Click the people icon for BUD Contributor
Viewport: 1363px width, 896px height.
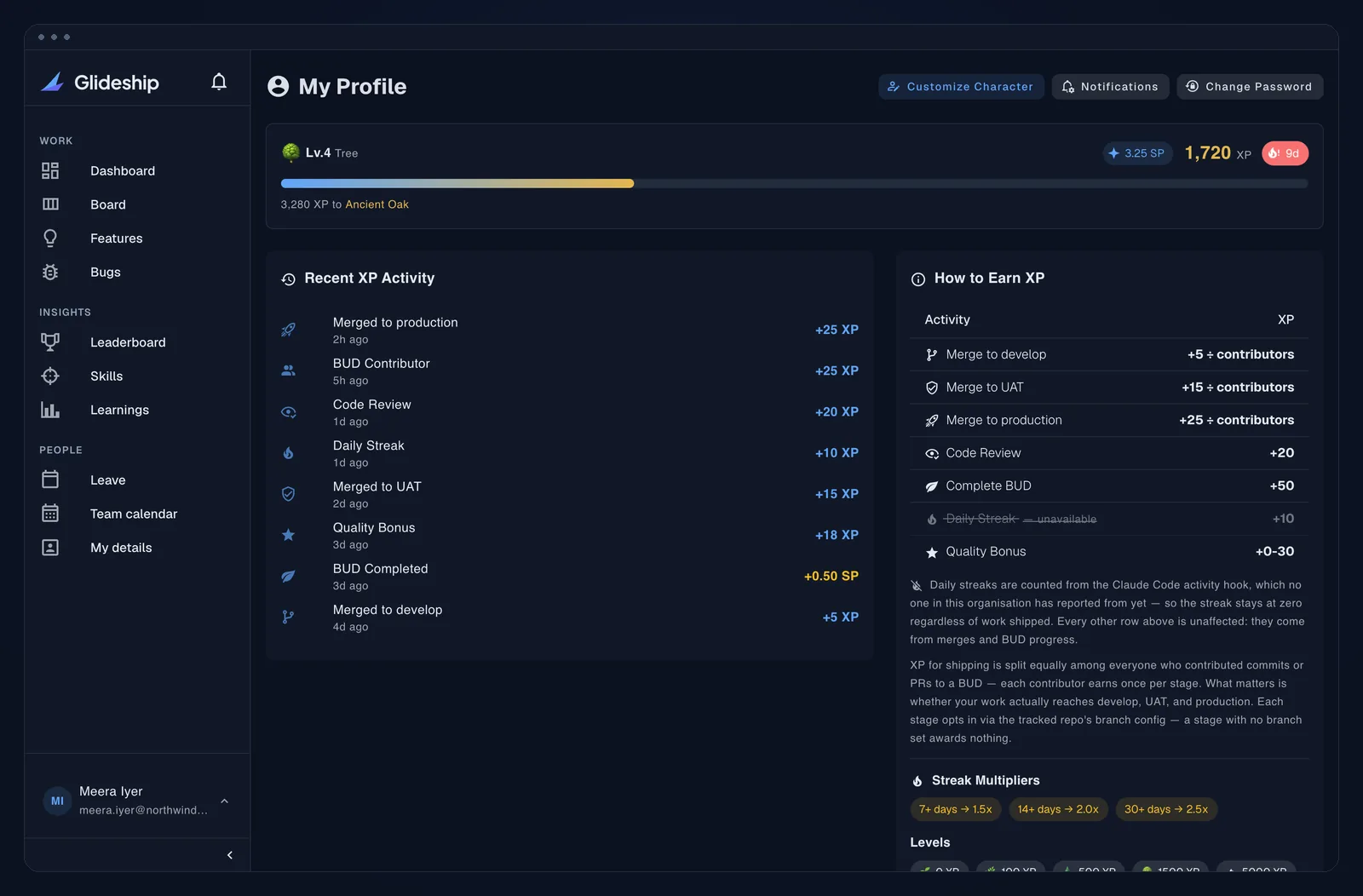(289, 370)
